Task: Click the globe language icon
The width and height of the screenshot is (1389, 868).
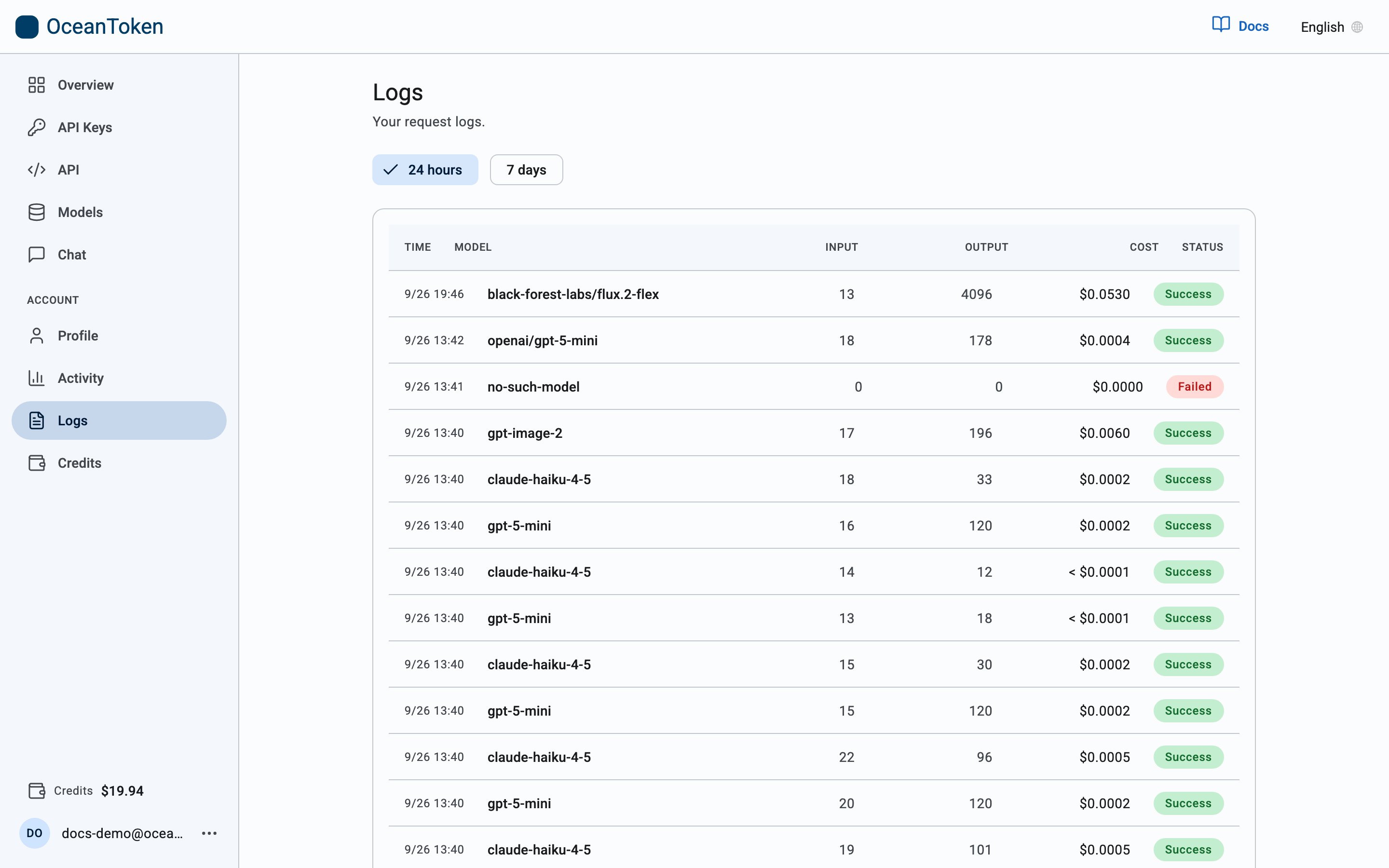Action: tap(1357, 27)
